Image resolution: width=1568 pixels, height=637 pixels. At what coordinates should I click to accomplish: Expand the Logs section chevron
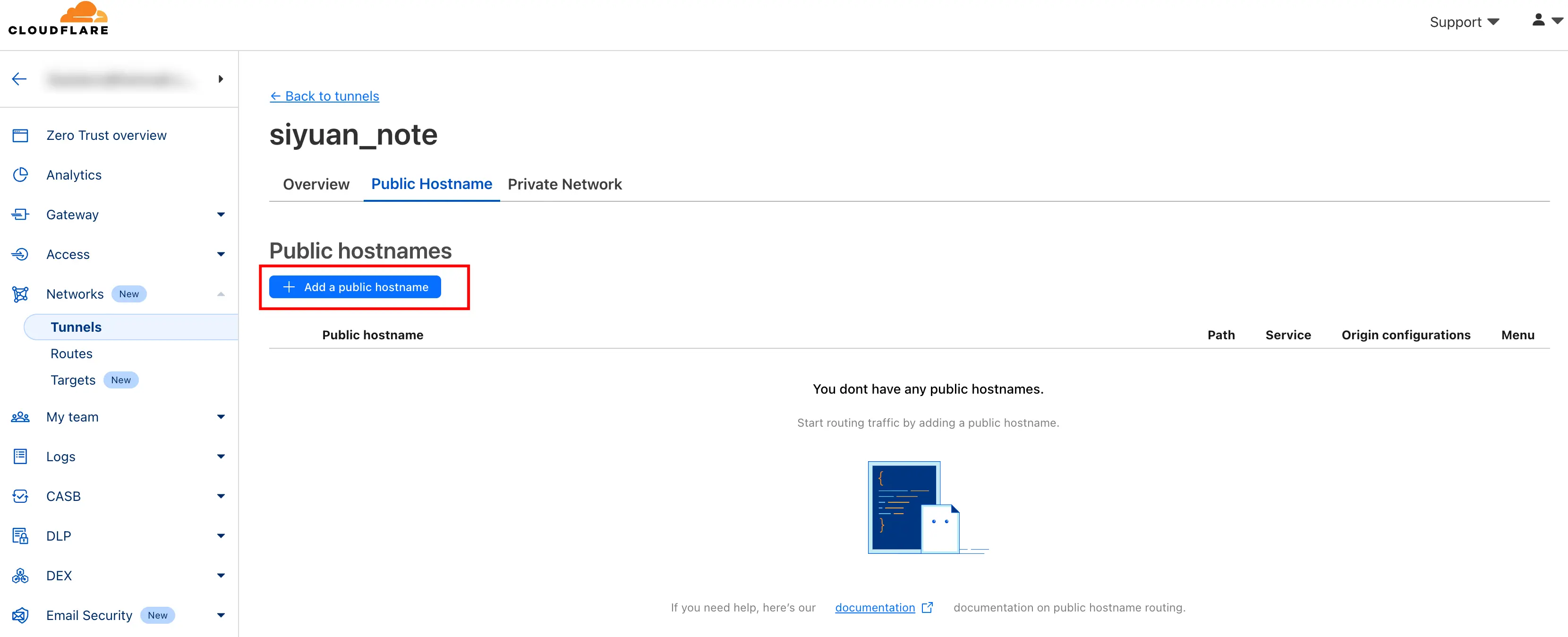[221, 457]
